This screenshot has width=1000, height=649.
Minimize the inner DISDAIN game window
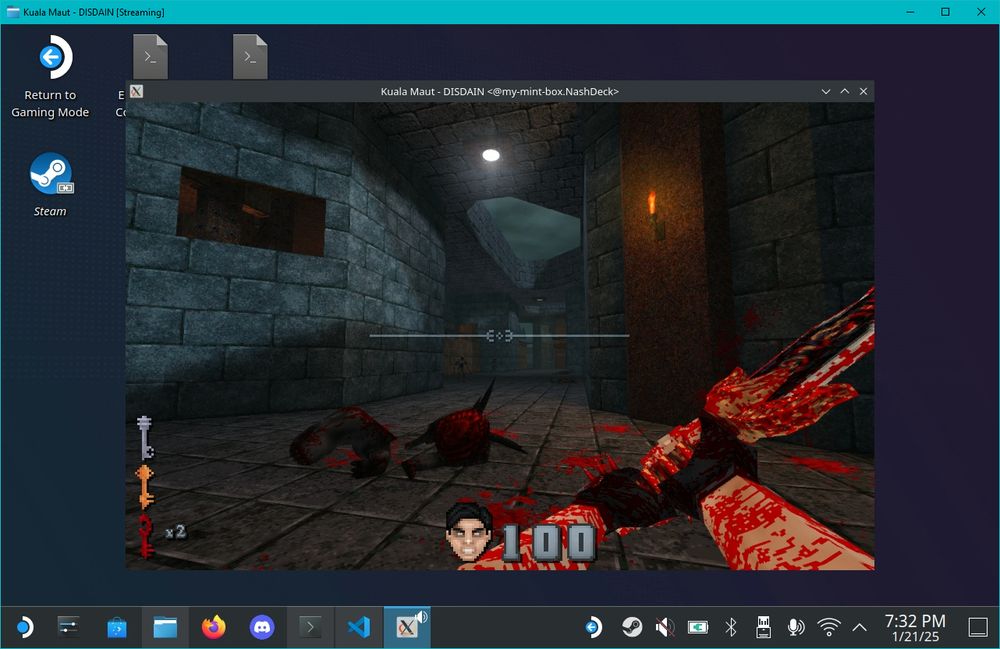(826, 91)
